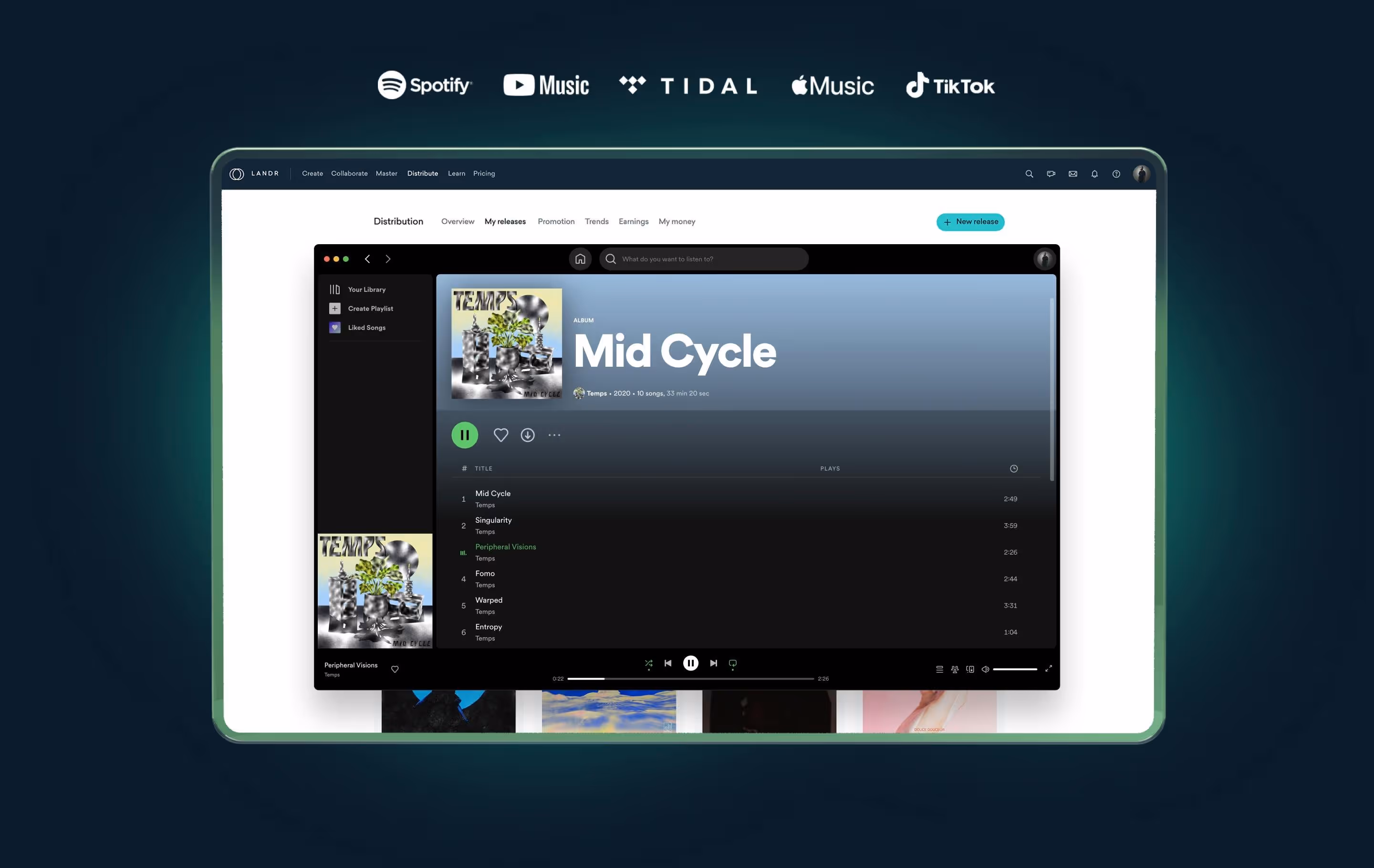Expand player to full screen
Image resolution: width=1374 pixels, height=868 pixels.
1048,668
